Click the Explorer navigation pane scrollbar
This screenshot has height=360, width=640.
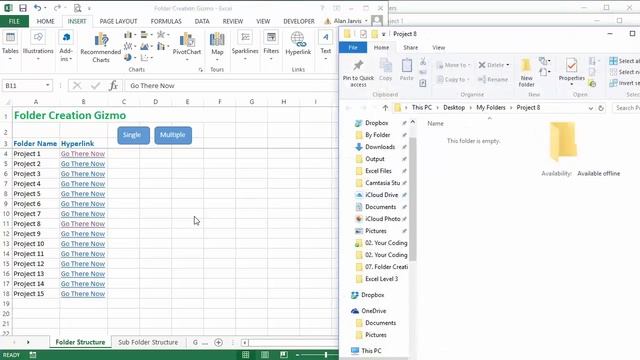click(413, 200)
